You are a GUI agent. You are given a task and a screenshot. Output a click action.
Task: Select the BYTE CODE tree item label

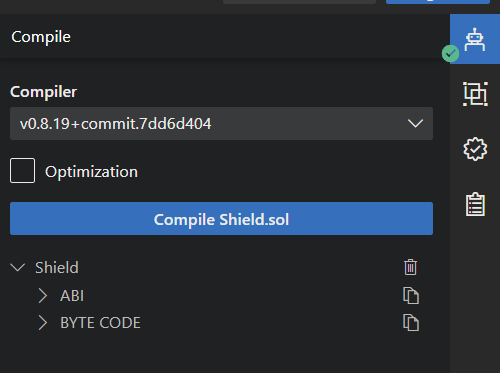pyautogui.click(x=100, y=323)
